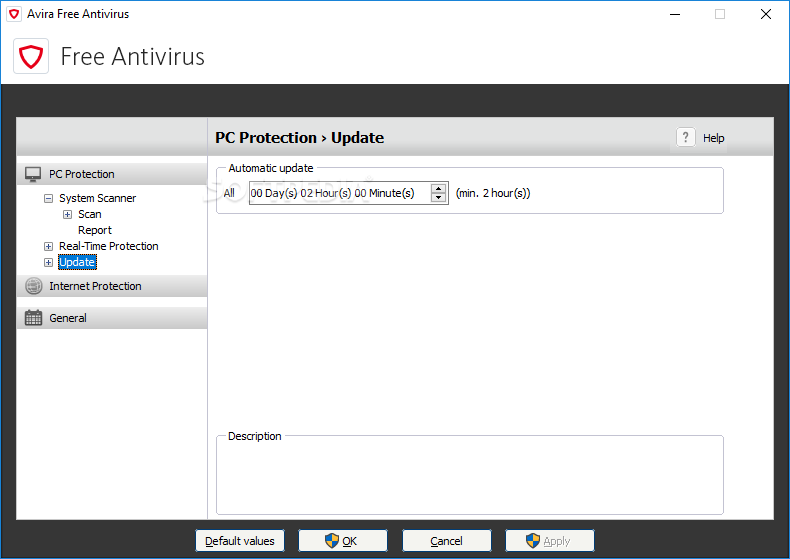Image resolution: width=790 pixels, height=559 pixels.
Task: Expand the Update tree node
Action: (x=48, y=262)
